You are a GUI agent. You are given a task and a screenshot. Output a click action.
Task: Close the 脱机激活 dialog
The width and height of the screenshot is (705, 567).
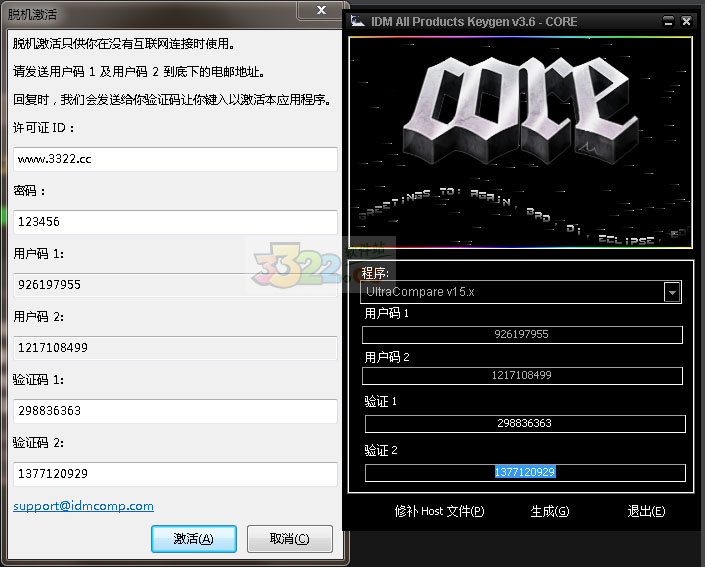pos(321,10)
